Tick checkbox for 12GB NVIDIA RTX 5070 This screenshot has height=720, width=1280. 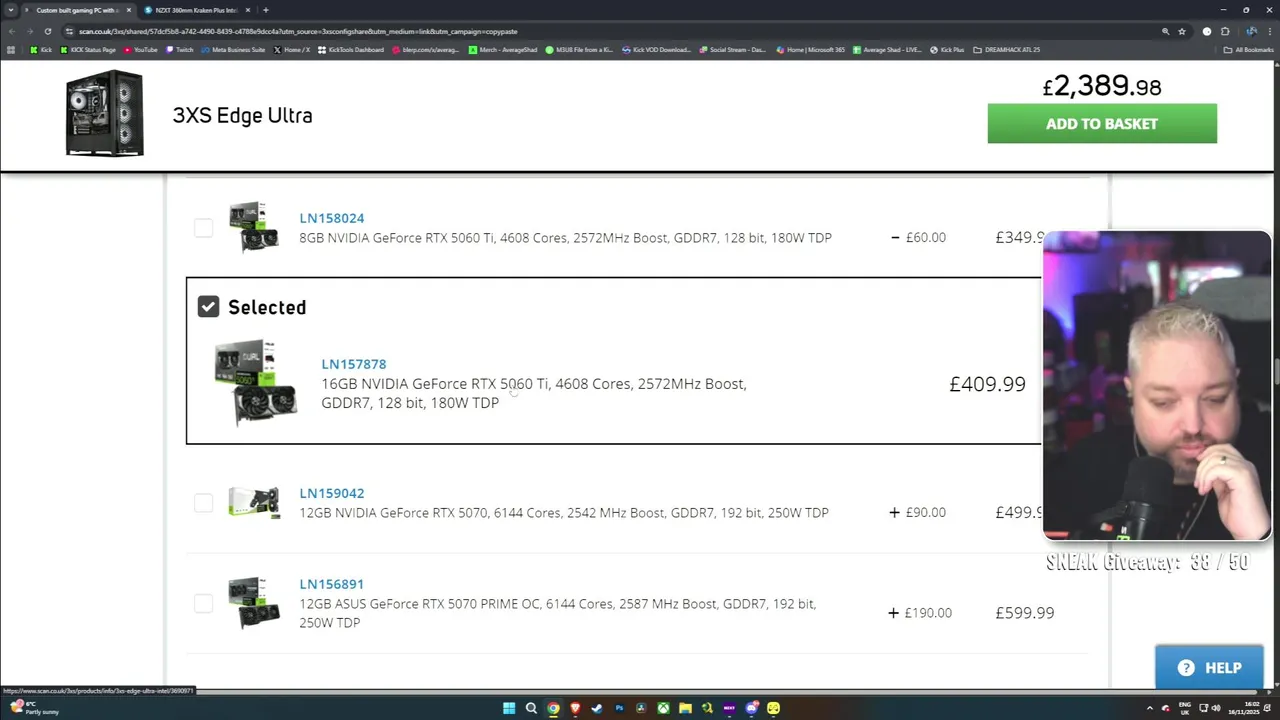203,503
